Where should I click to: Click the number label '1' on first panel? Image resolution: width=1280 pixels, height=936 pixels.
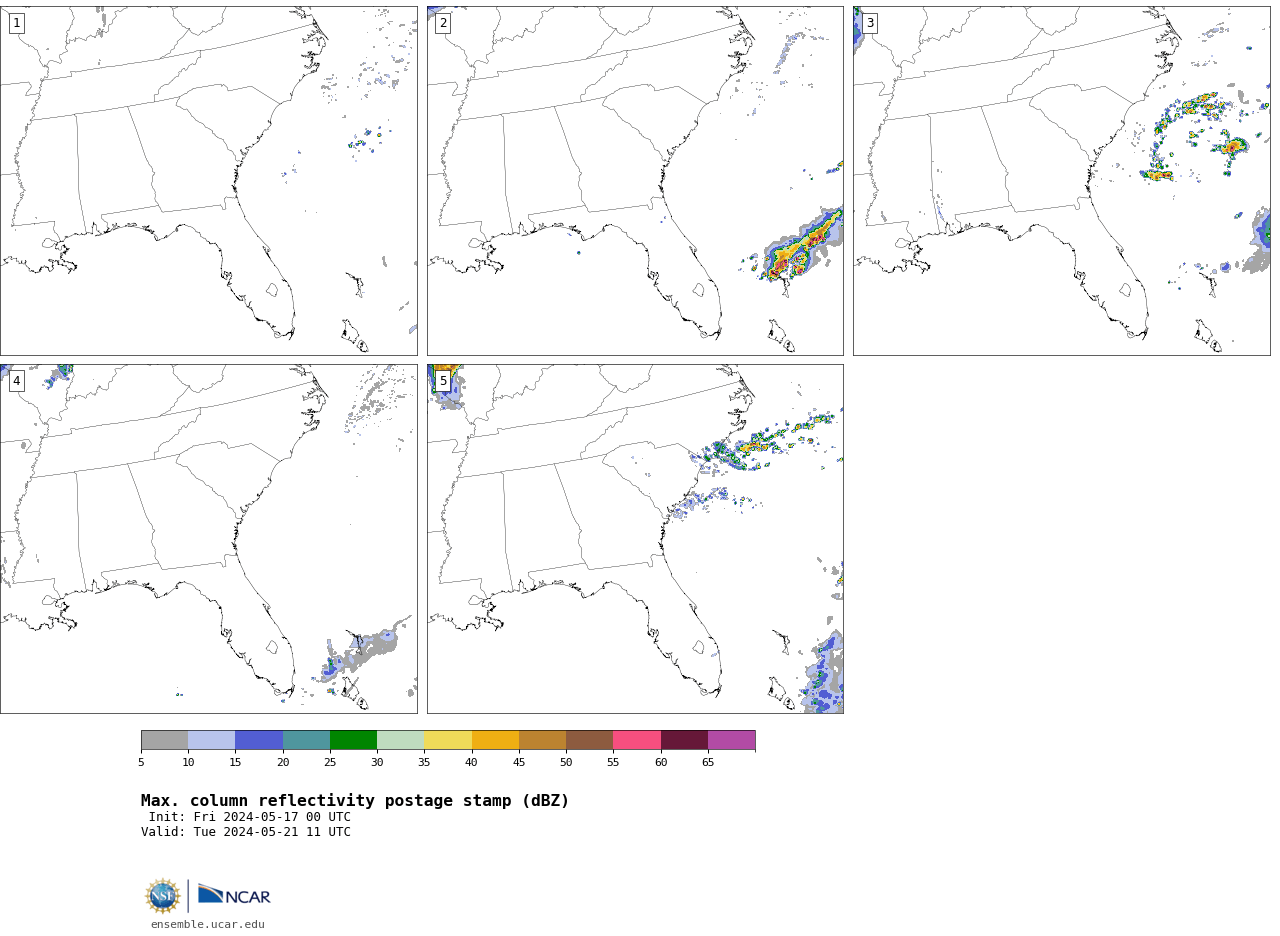16,23
